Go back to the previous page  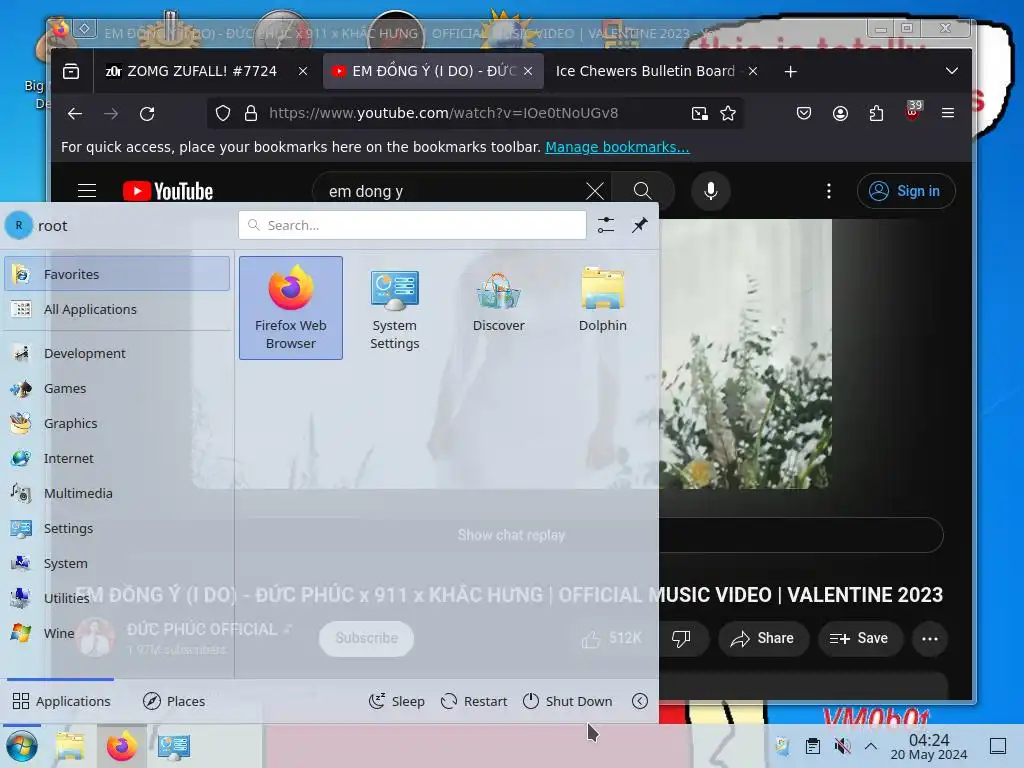(x=75, y=114)
